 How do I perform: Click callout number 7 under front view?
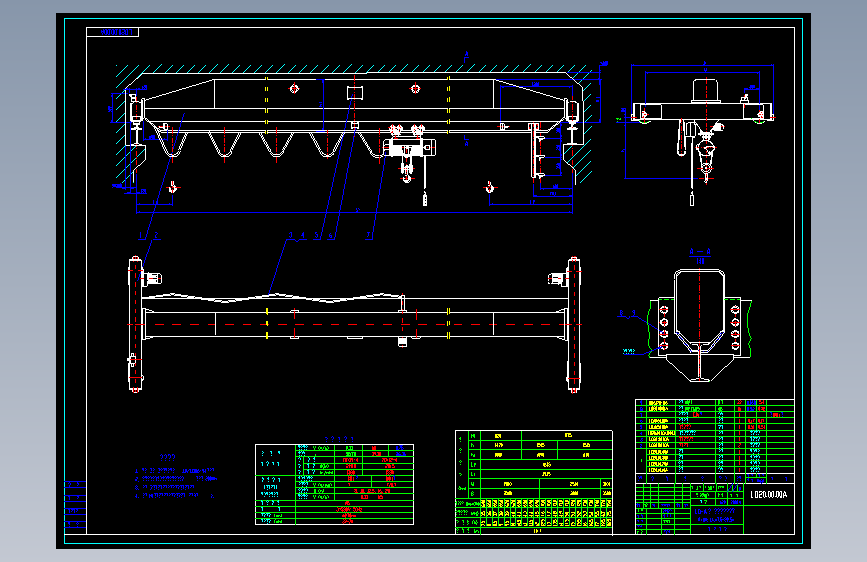pyautogui.click(x=368, y=235)
